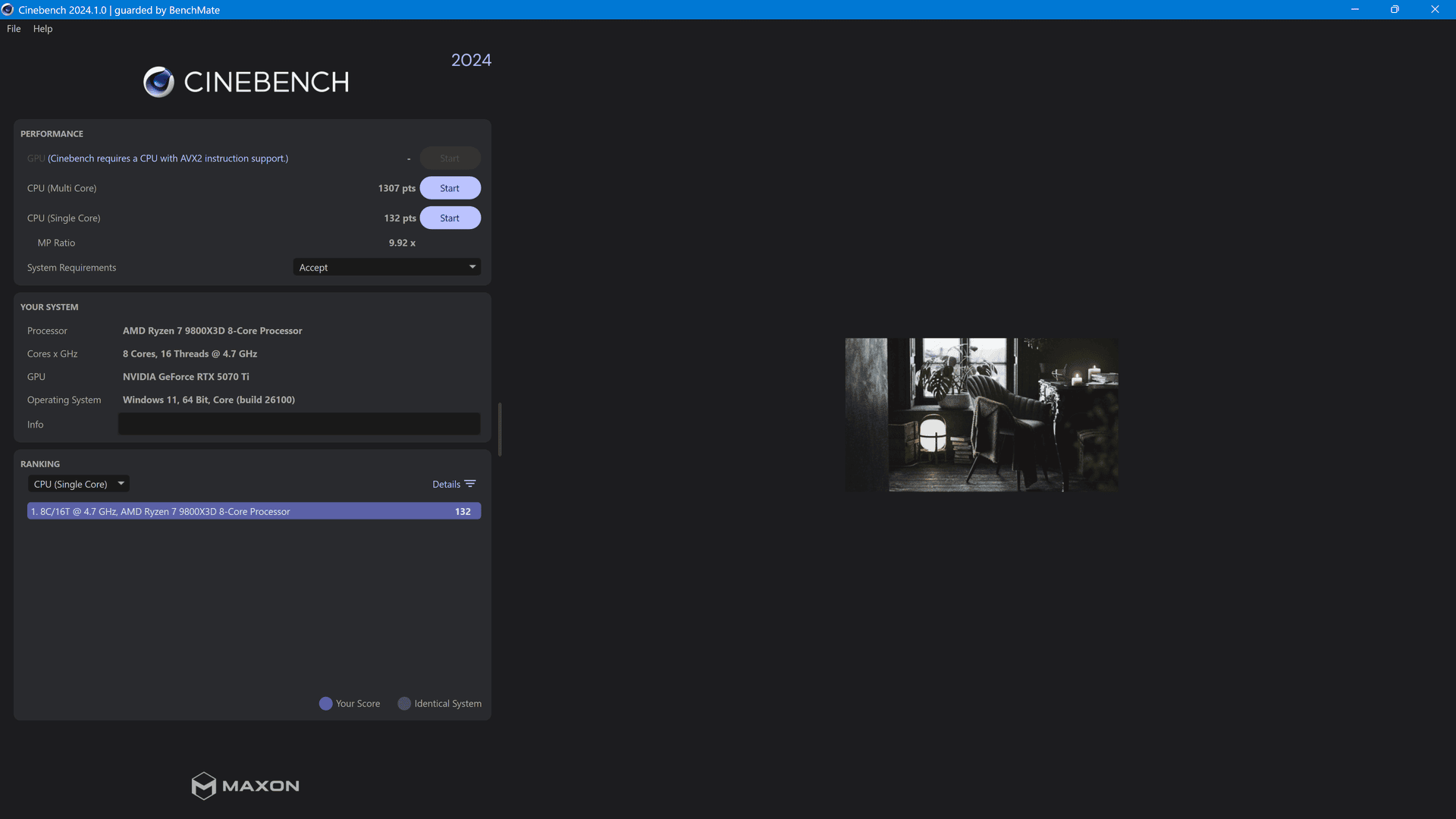Restore down the Cinebench window
Viewport: 1456px width, 819px height.
(1395, 10)
